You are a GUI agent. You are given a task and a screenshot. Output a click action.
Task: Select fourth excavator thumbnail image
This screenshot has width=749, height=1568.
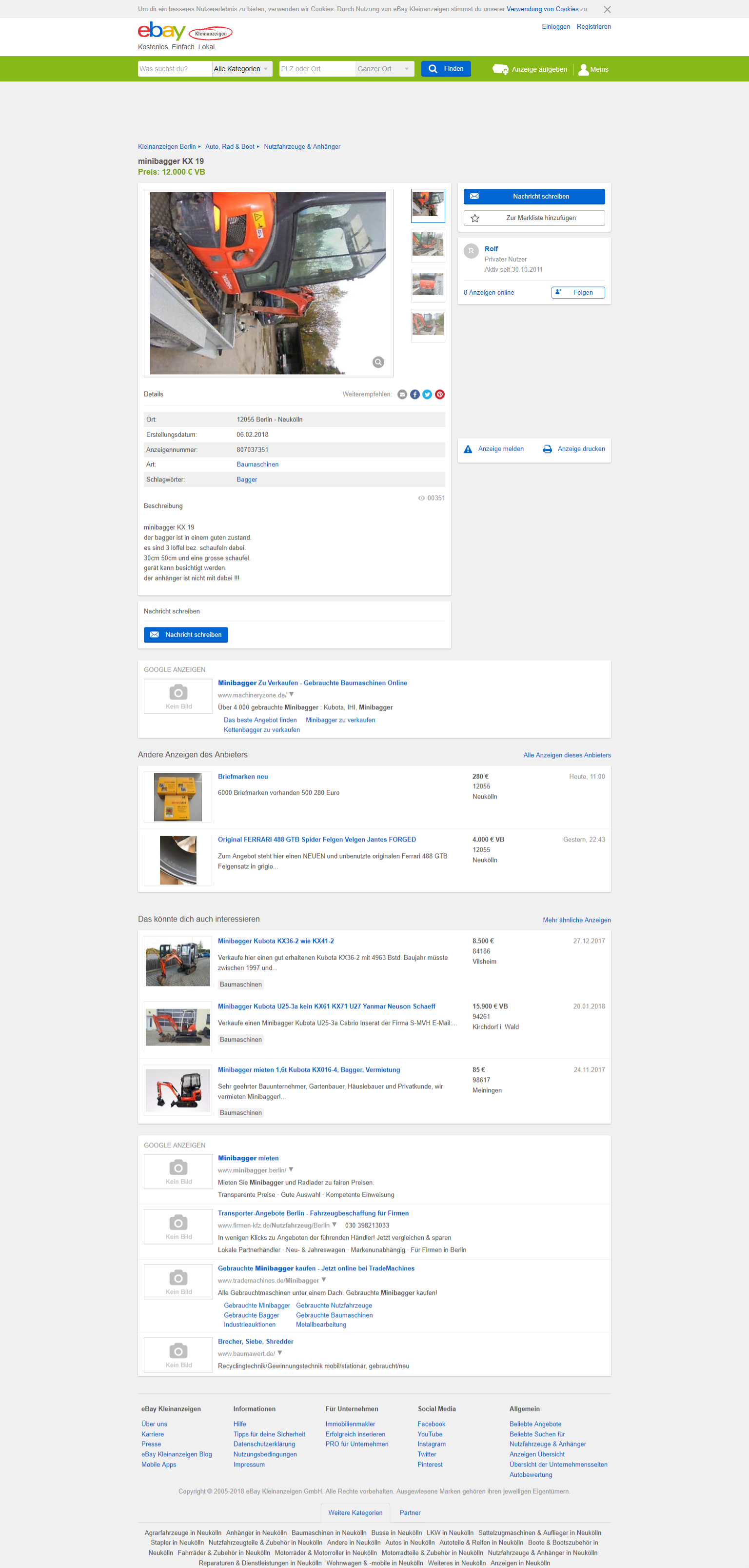point(428,326)
